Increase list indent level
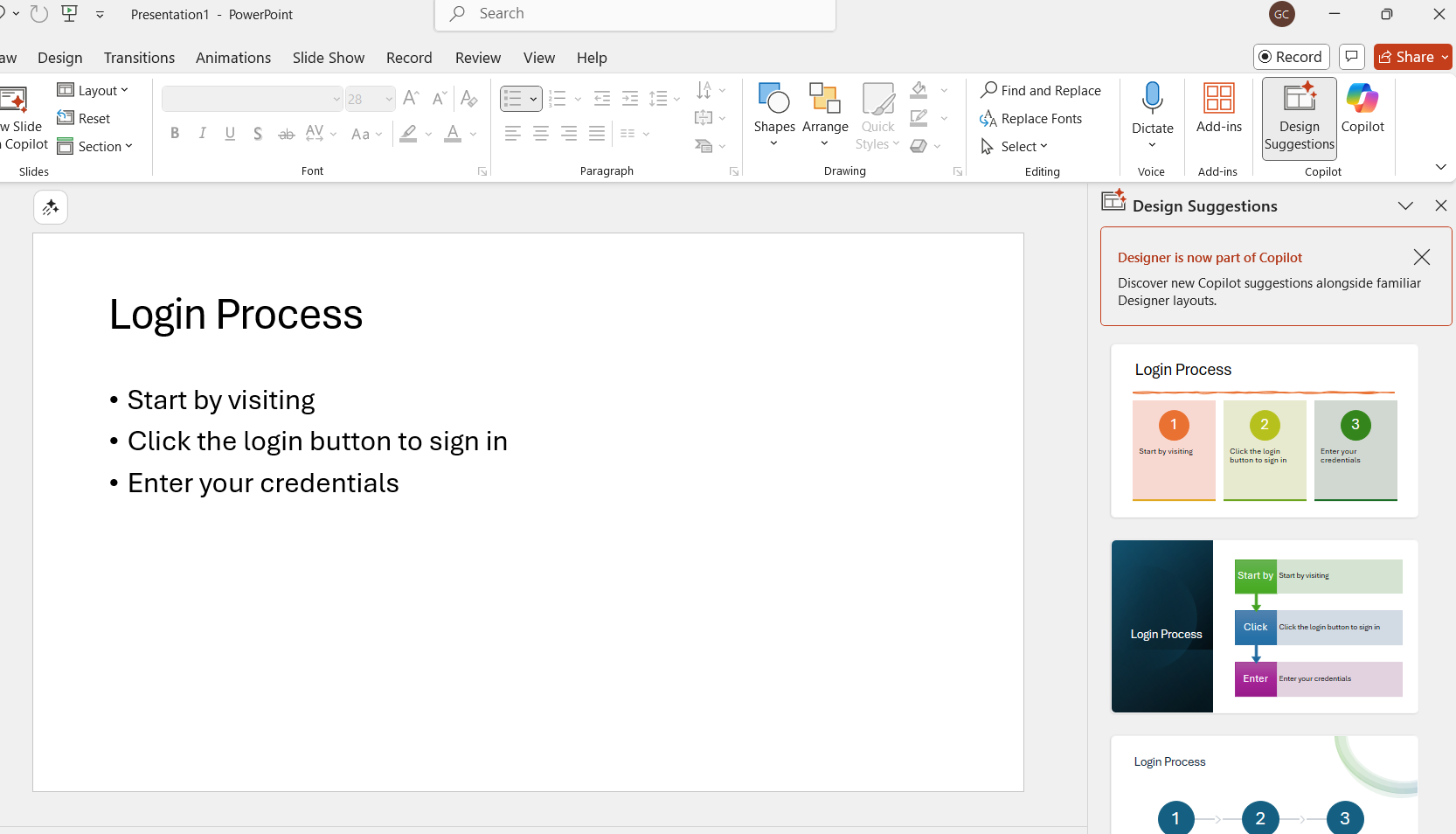This screenshot has height=834, width=1456. [630, 99]
